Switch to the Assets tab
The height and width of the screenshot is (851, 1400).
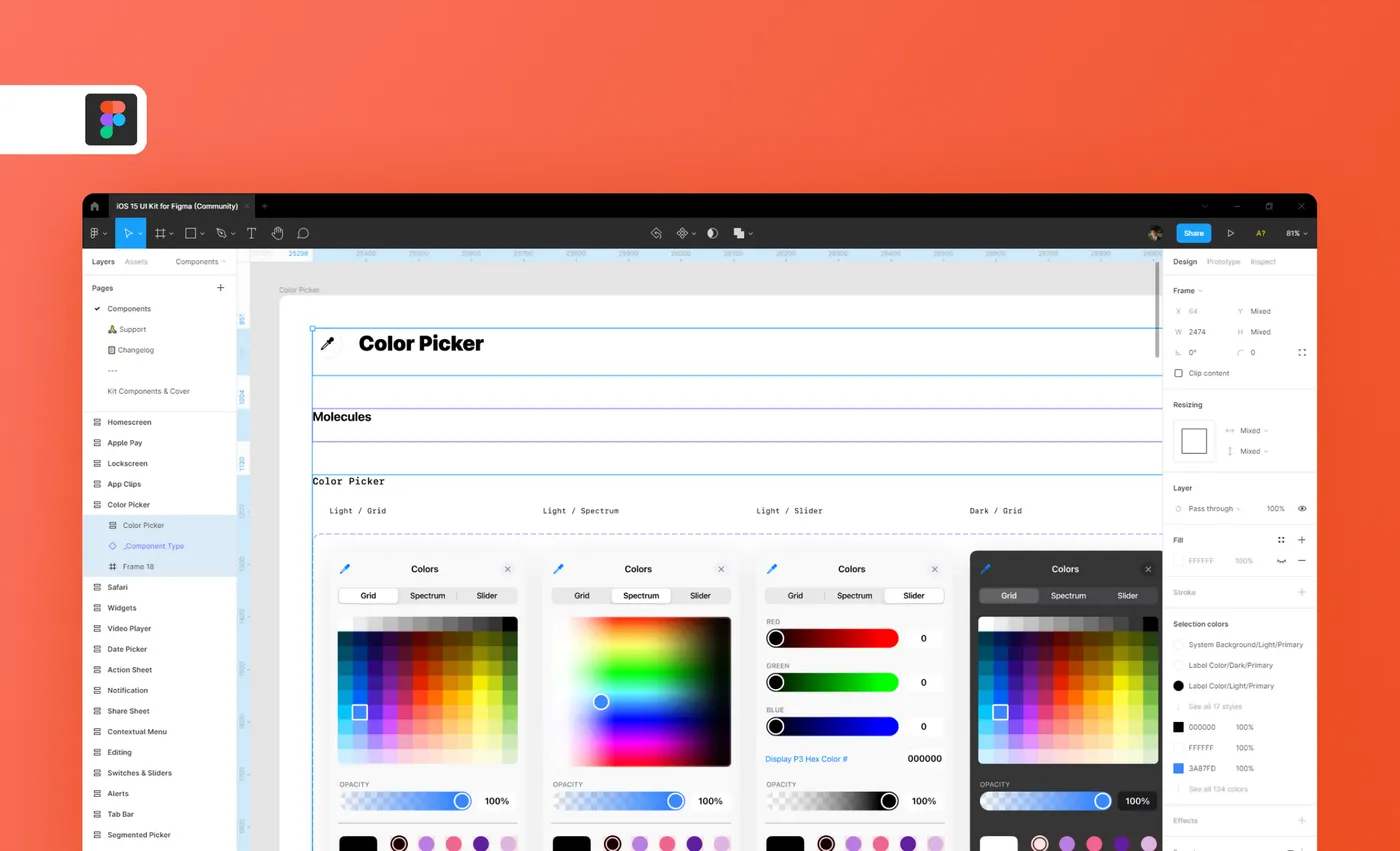click(136, 262)
